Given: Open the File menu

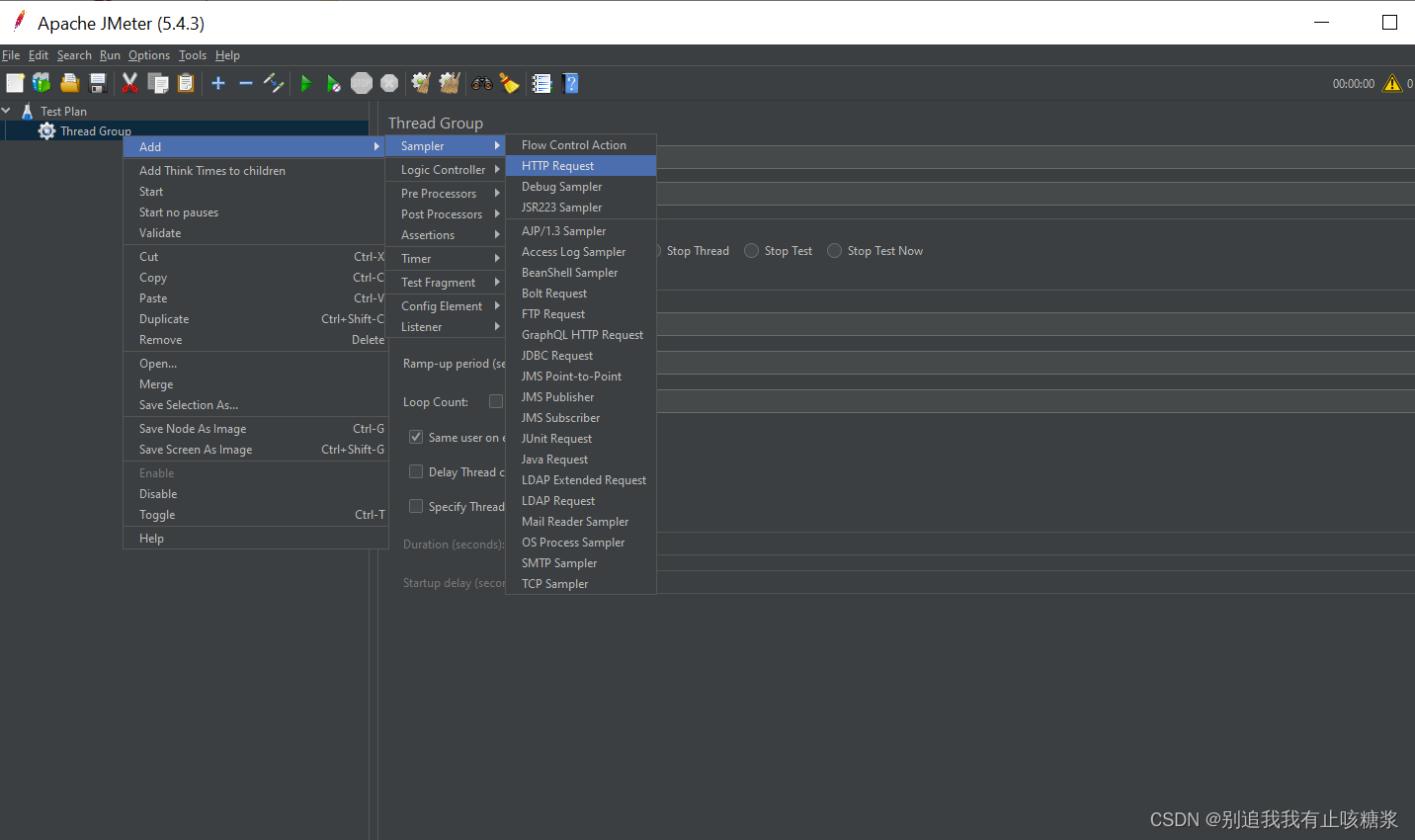Looking at the screenshot, I should tap(11, 55).
